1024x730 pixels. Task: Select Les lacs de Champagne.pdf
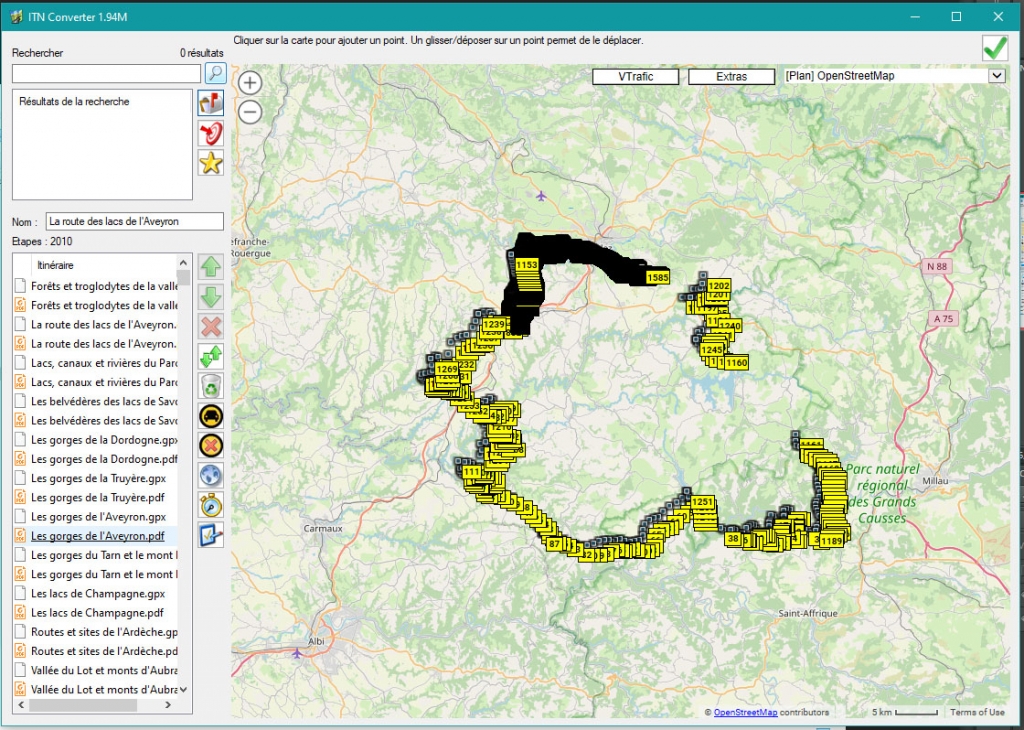click(x=95, y=612)
